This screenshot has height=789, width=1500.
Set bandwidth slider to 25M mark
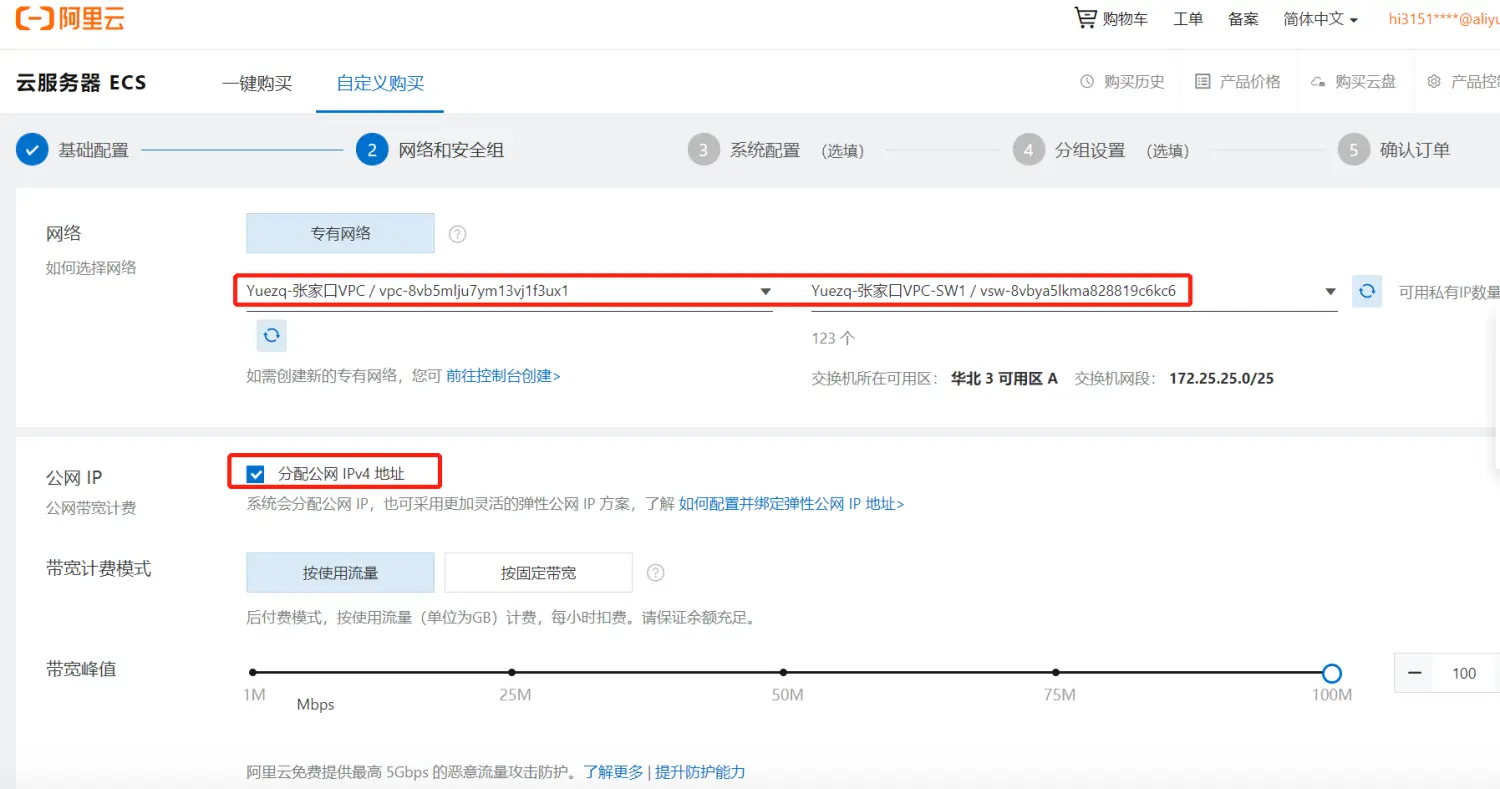tap(512, 673)
